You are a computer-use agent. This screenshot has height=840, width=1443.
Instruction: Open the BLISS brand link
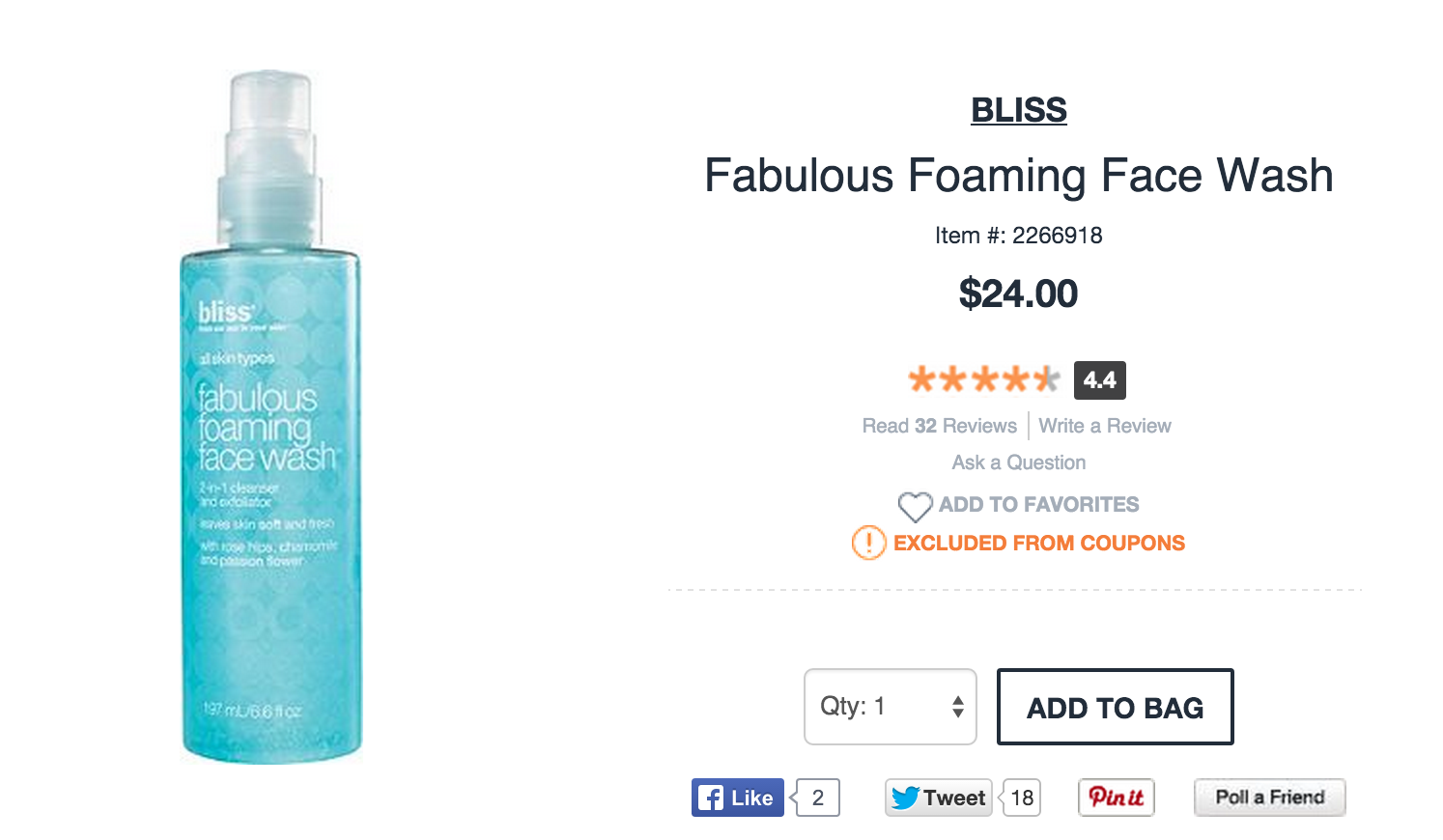pyautogui.click(x=1018, y=110)
